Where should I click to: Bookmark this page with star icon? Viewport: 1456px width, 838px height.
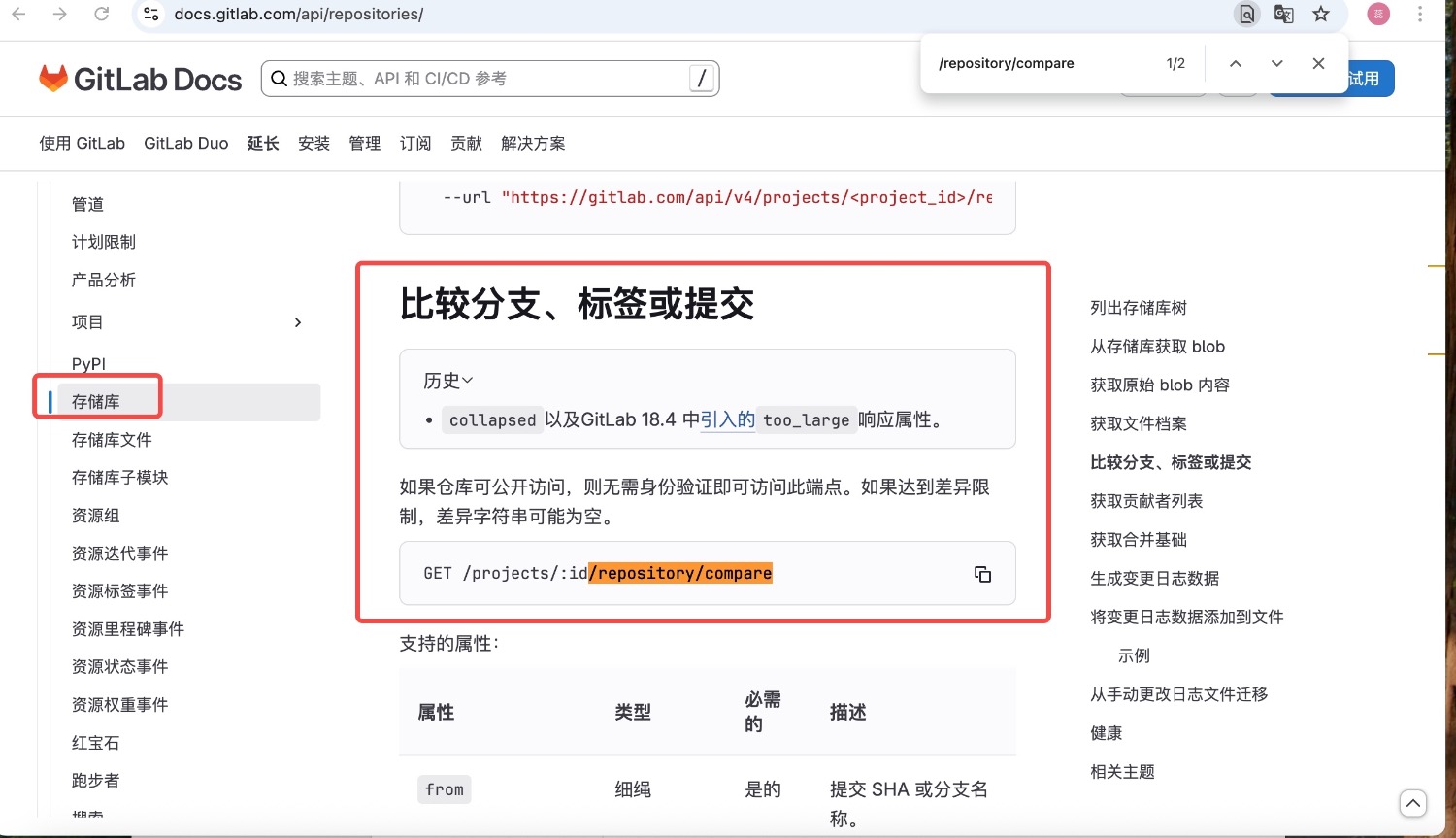click(1321, 14)
